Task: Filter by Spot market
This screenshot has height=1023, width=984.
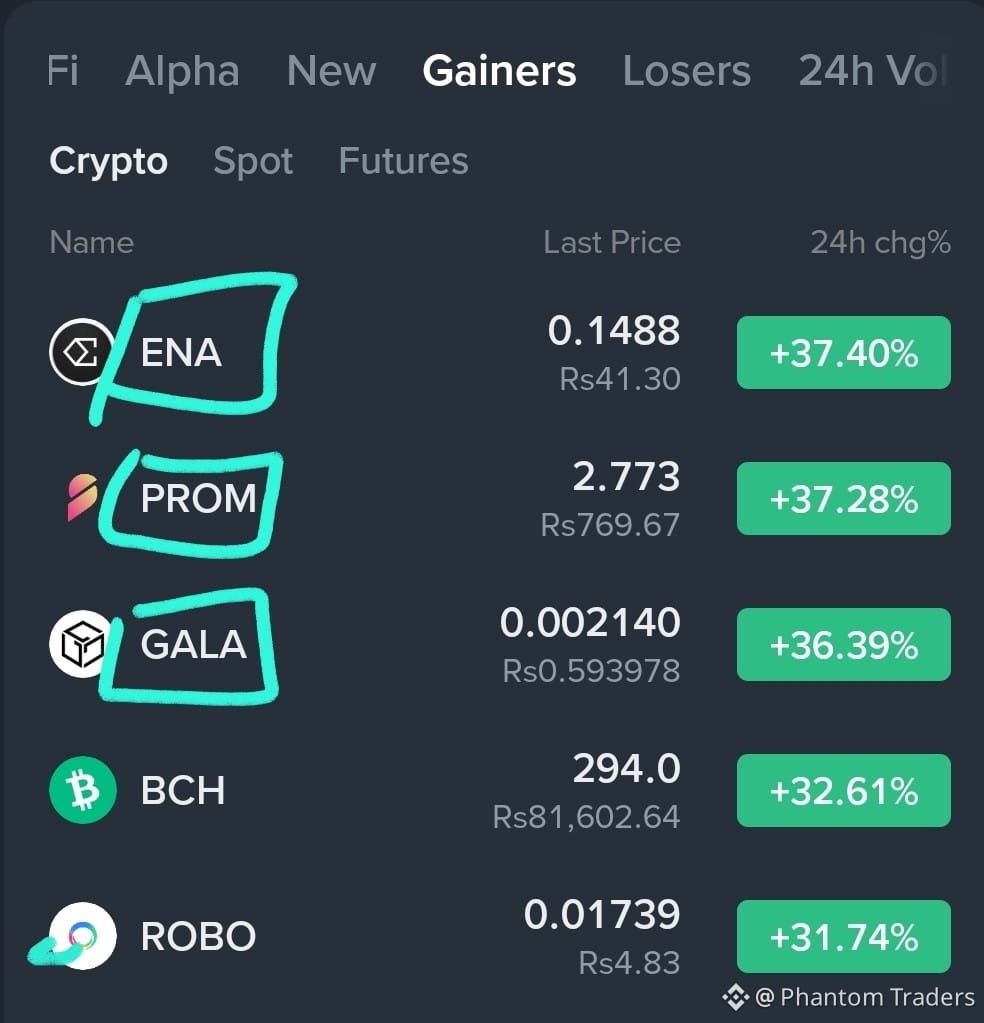Action: pos(253,161)
